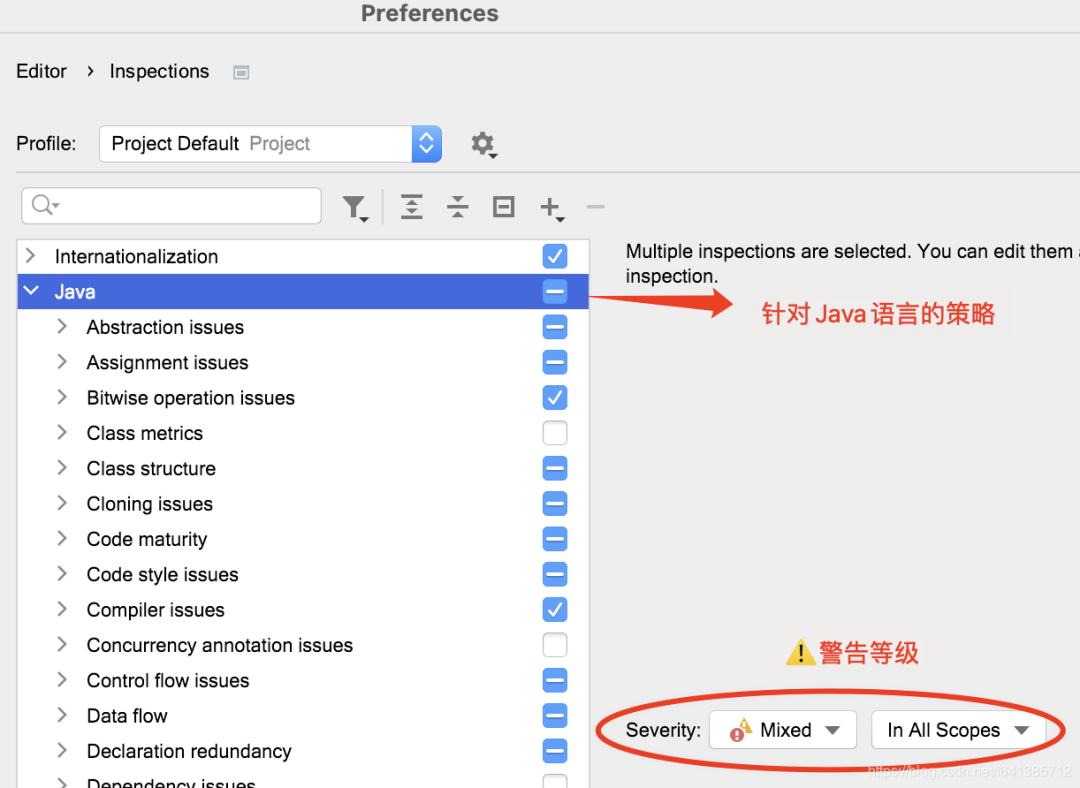Expand Concurrency annotation issues chevron
Screen dimensions: 1080x788
[62, 644]
